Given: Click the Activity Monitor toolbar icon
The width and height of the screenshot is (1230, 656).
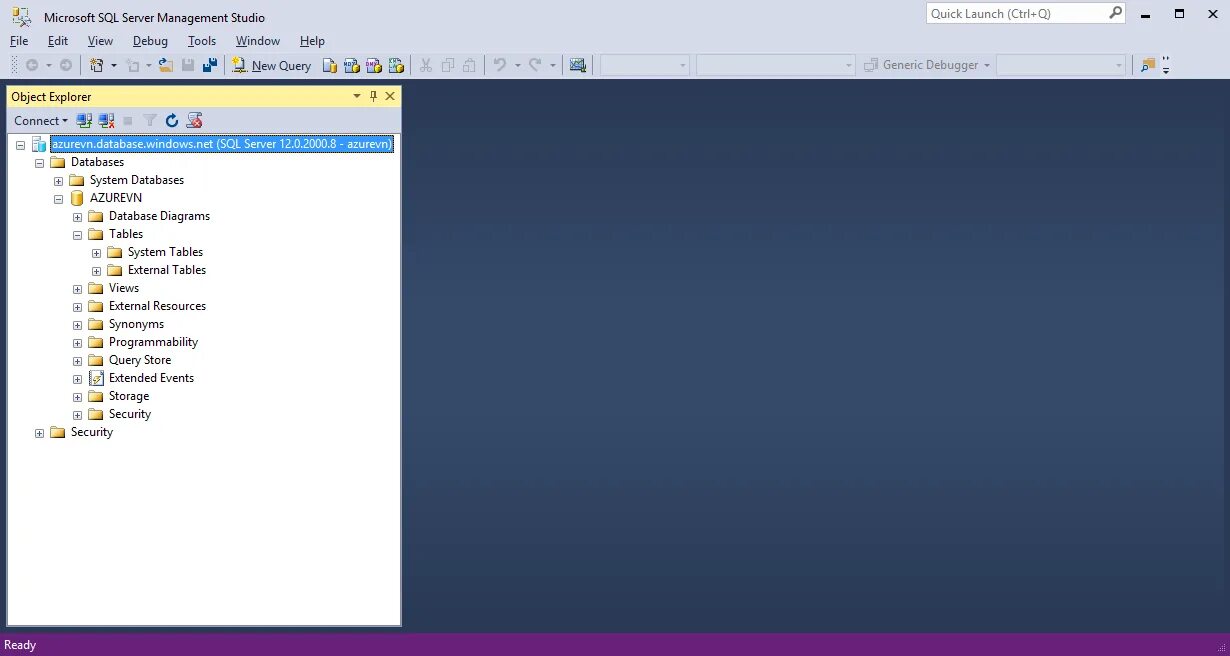Looking at the screenshot, I should 577,65.
